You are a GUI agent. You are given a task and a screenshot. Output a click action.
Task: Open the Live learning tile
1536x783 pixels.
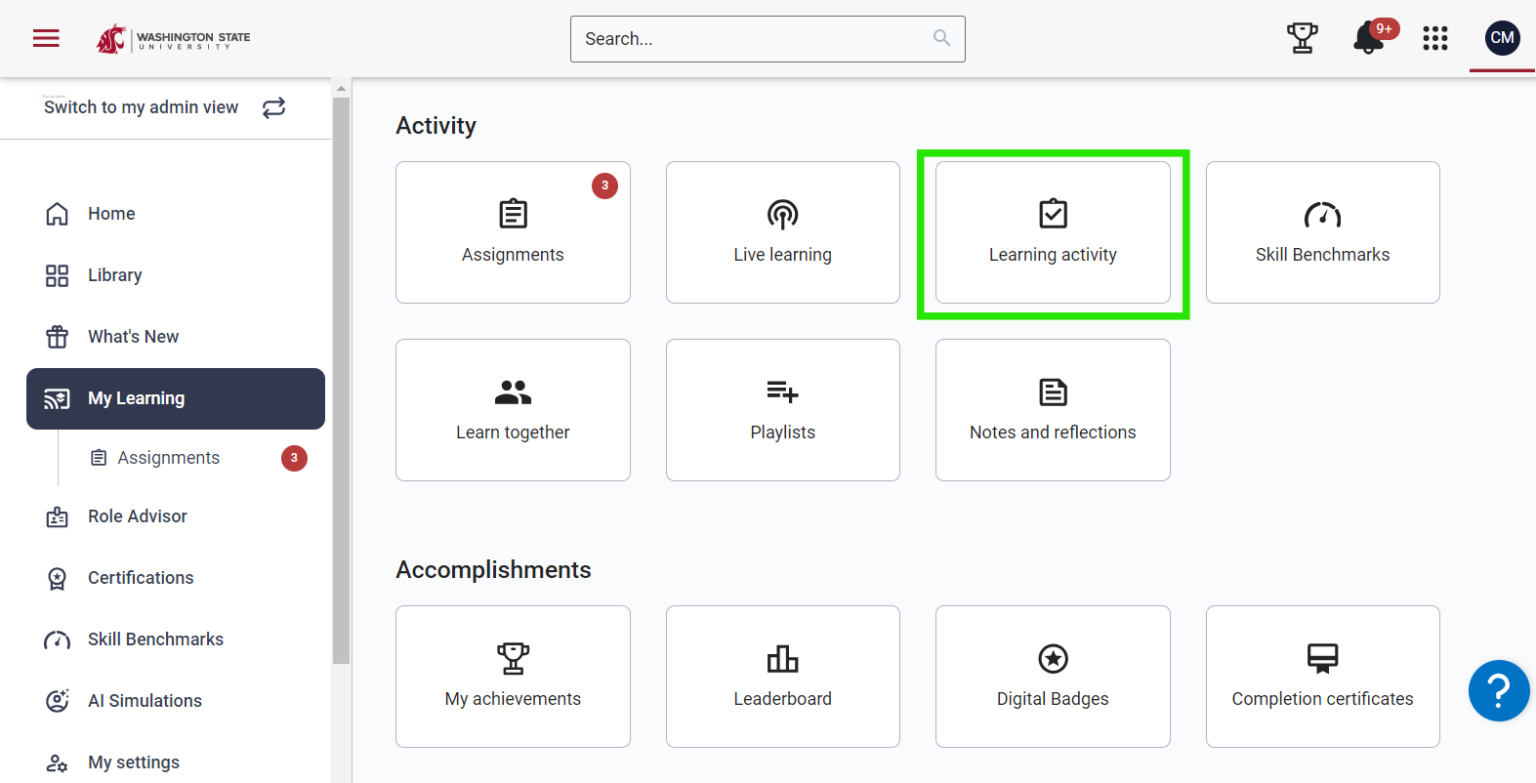(x=782, y=232)
